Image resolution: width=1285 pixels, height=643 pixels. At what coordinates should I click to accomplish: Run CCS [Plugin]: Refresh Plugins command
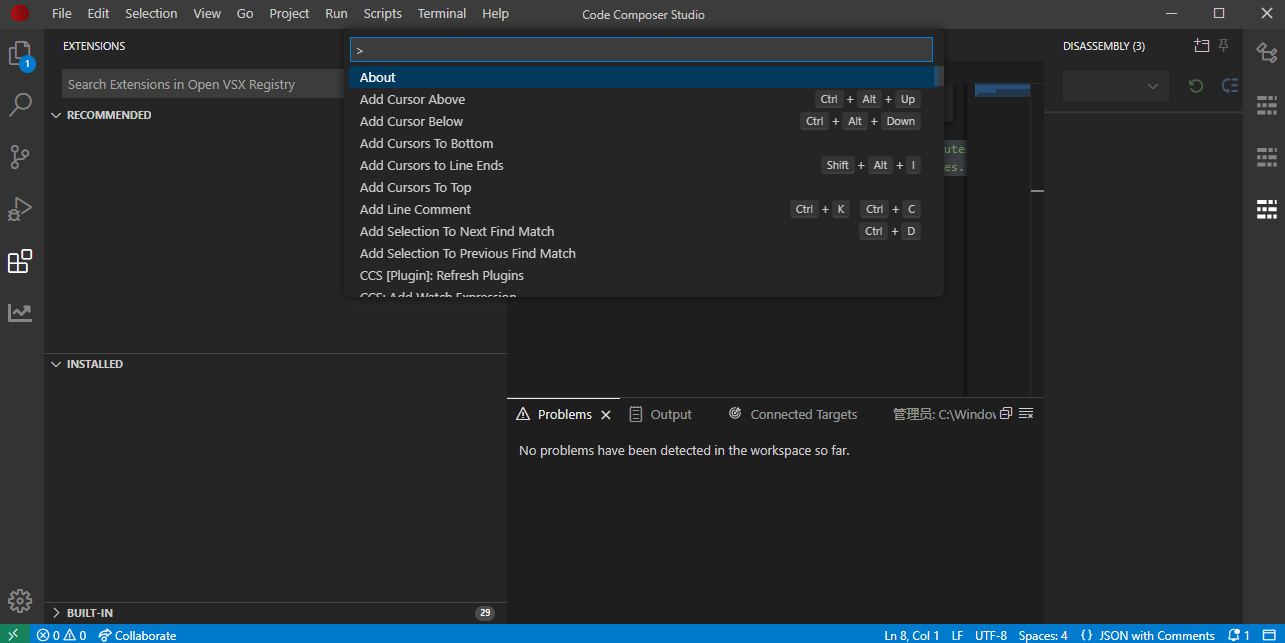641,275
